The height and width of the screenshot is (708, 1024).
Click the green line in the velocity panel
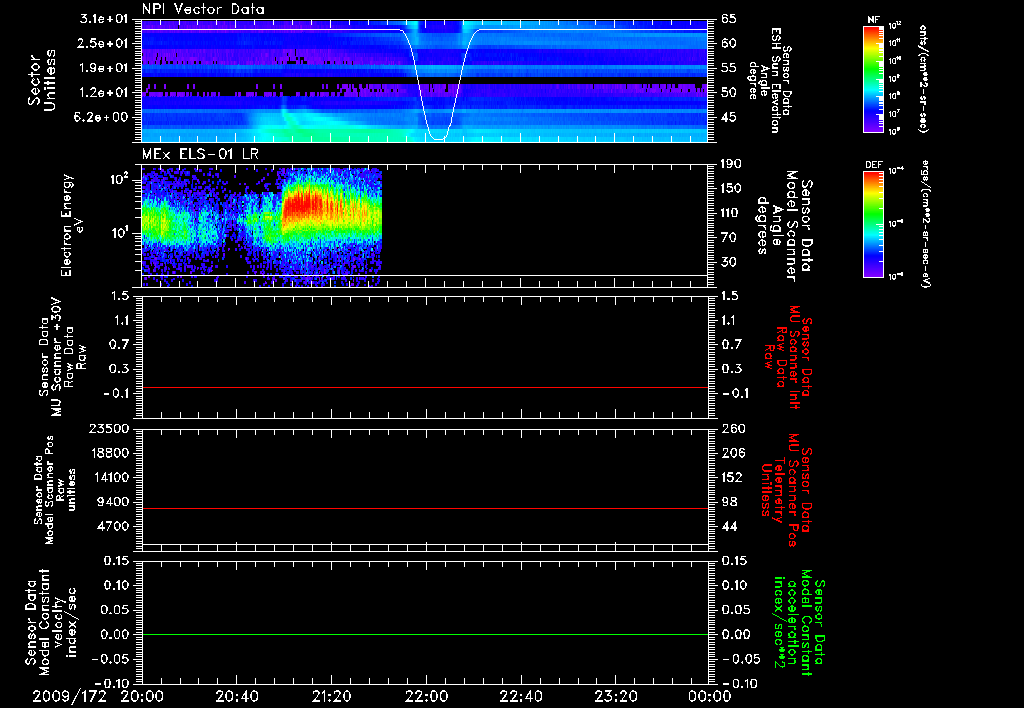pos(424,634)
